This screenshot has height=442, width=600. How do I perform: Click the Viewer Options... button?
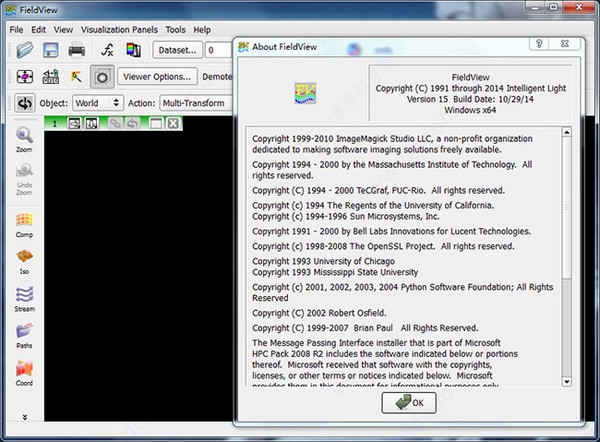click(155, 76)
